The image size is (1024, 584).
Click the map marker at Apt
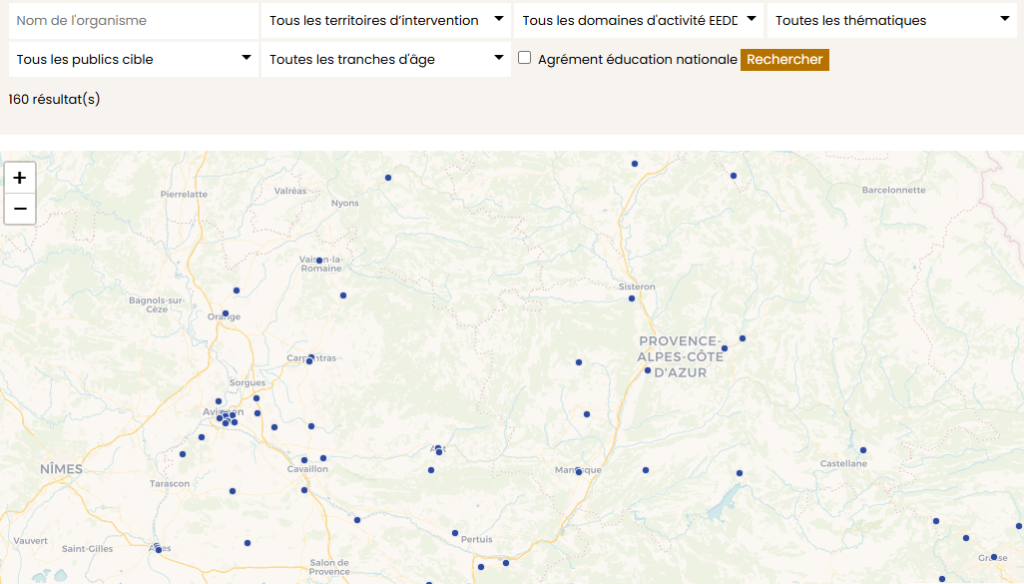pos(438,451)
